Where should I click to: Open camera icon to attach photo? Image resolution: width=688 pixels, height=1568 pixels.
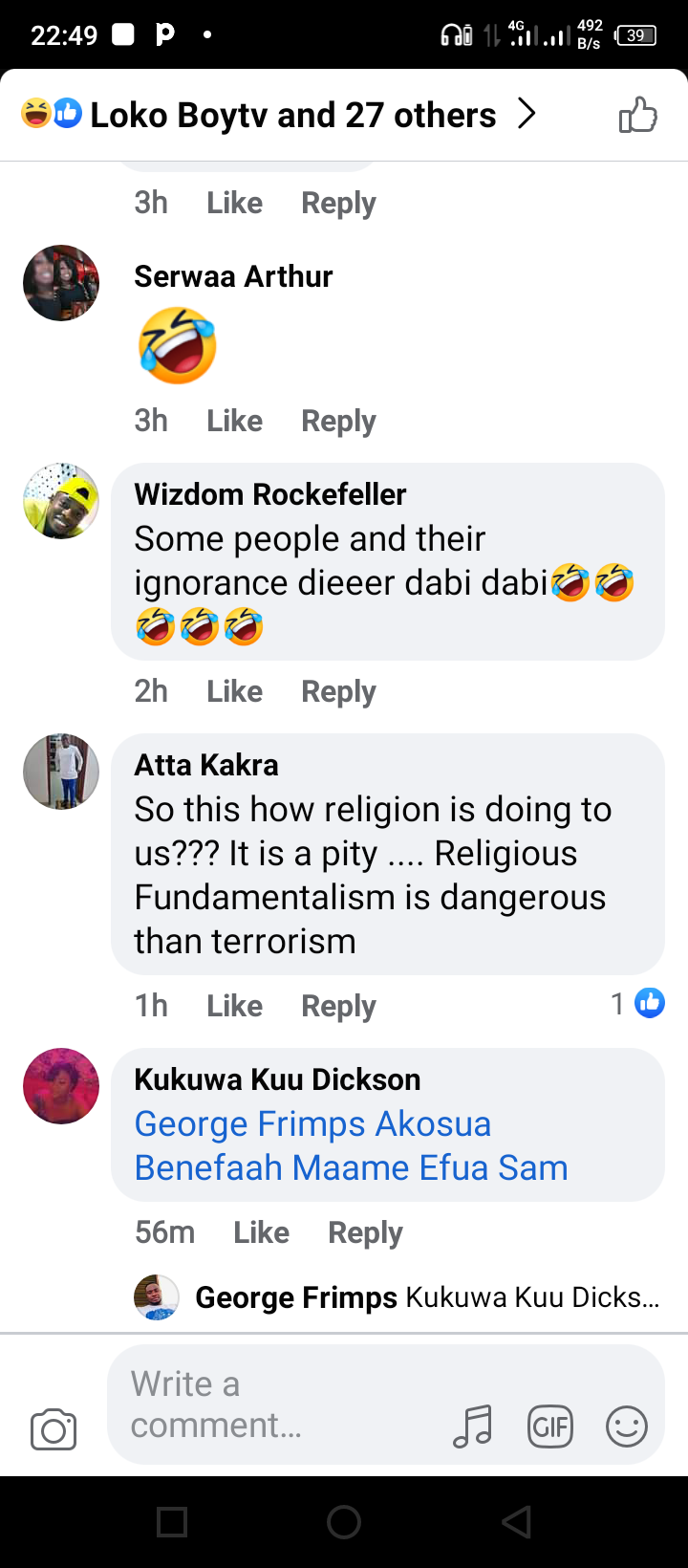(54, 1429)
